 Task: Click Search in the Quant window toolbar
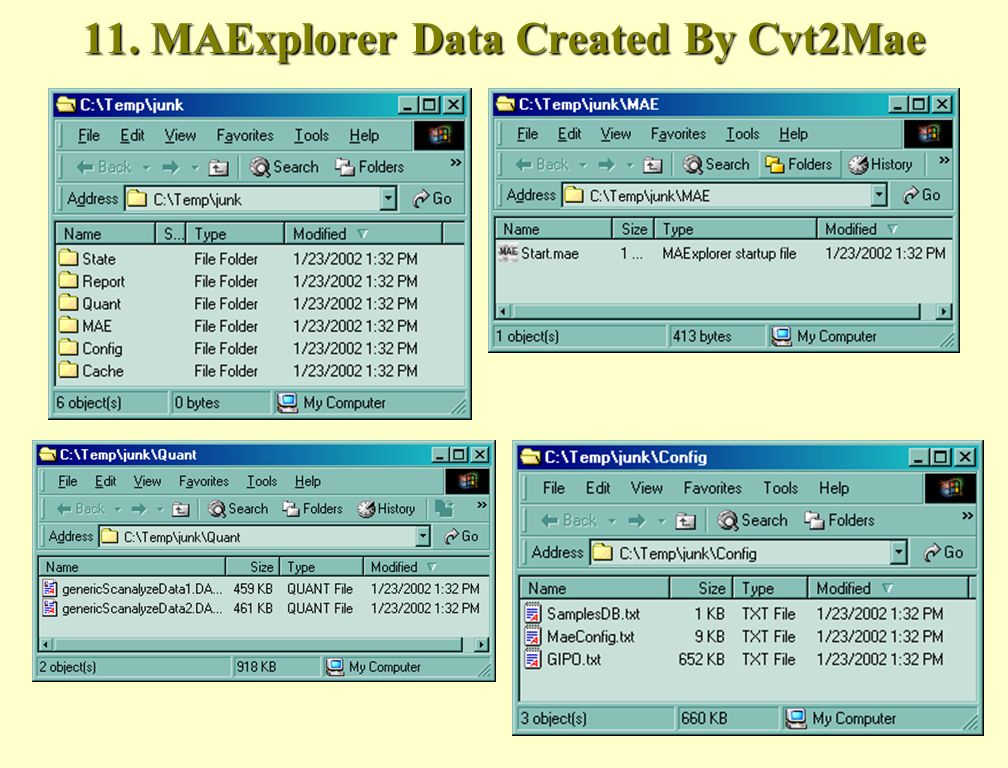pyautogui.click(x=238, y=509)
